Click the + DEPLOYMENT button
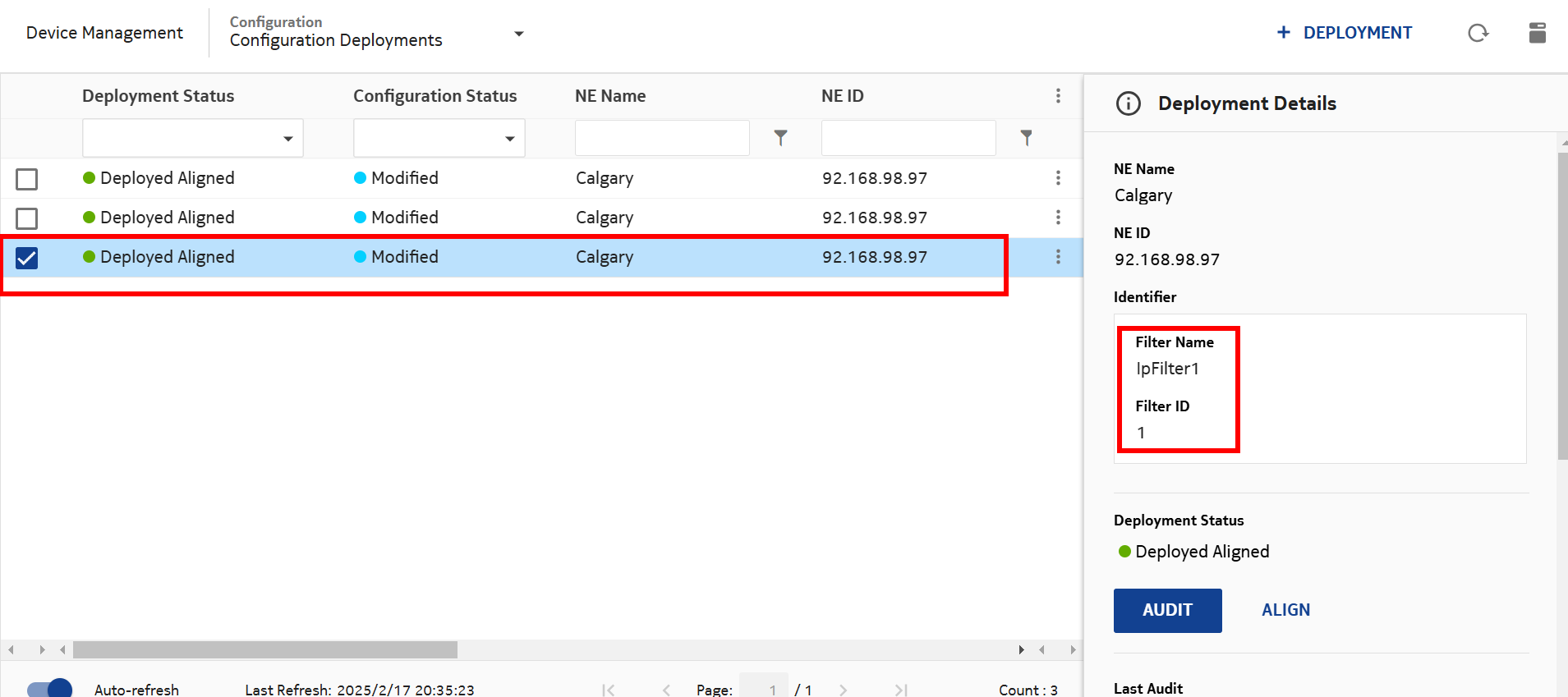1568x697 pixels. click(x=1345, y=33)
